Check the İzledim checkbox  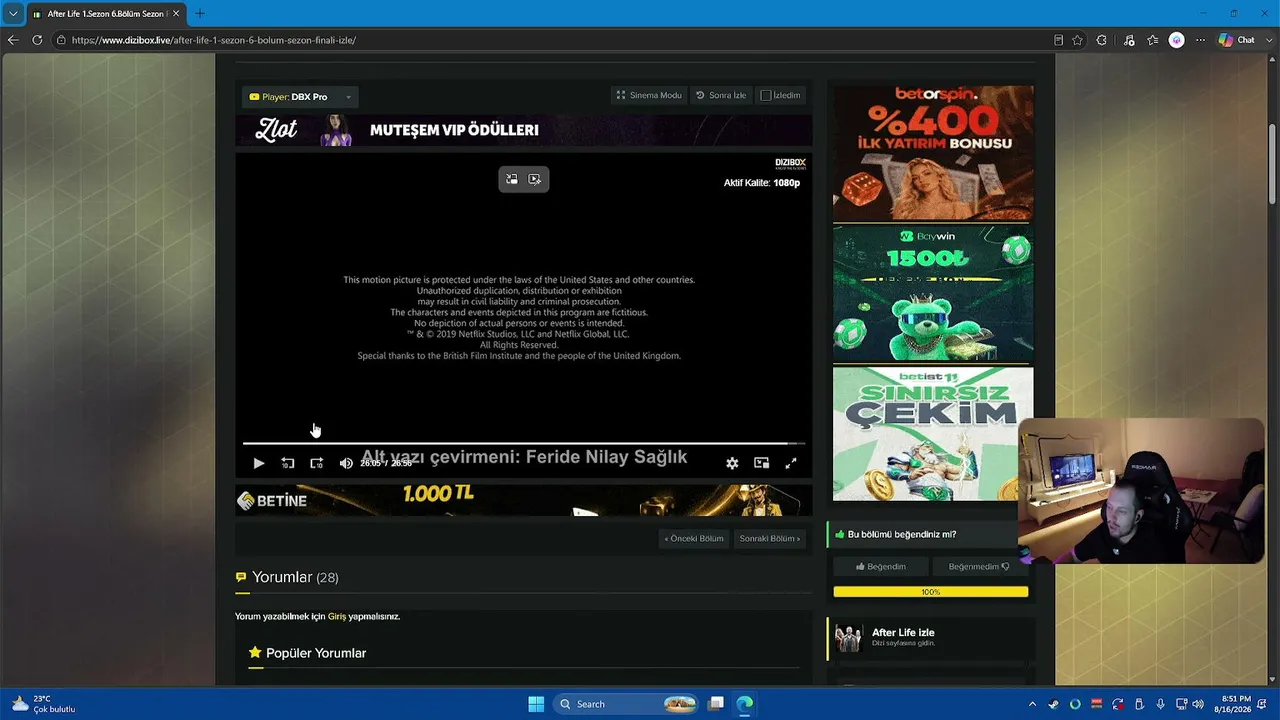pos(766,96)
